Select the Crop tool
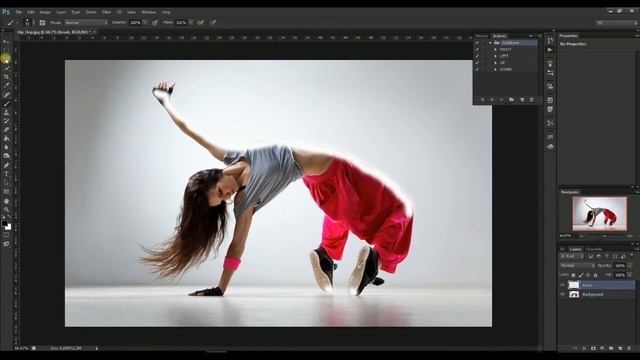This screenshot has width=640, height=360. point(6,76)
